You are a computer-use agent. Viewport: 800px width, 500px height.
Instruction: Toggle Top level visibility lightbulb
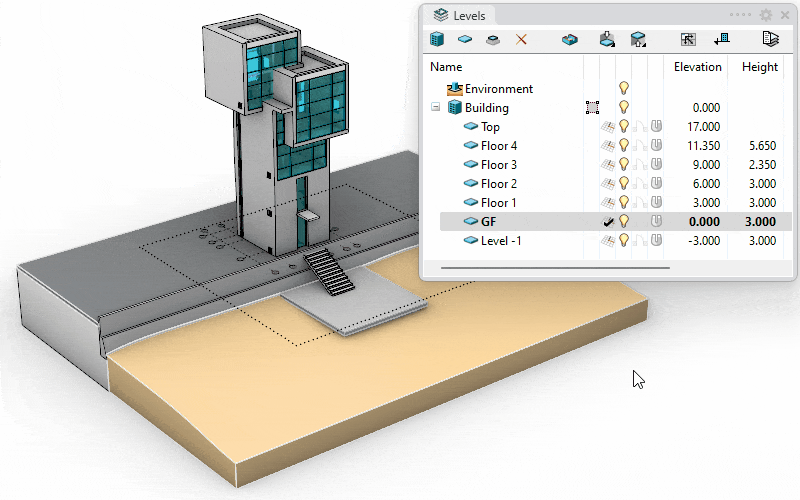[x=623, y=126]
